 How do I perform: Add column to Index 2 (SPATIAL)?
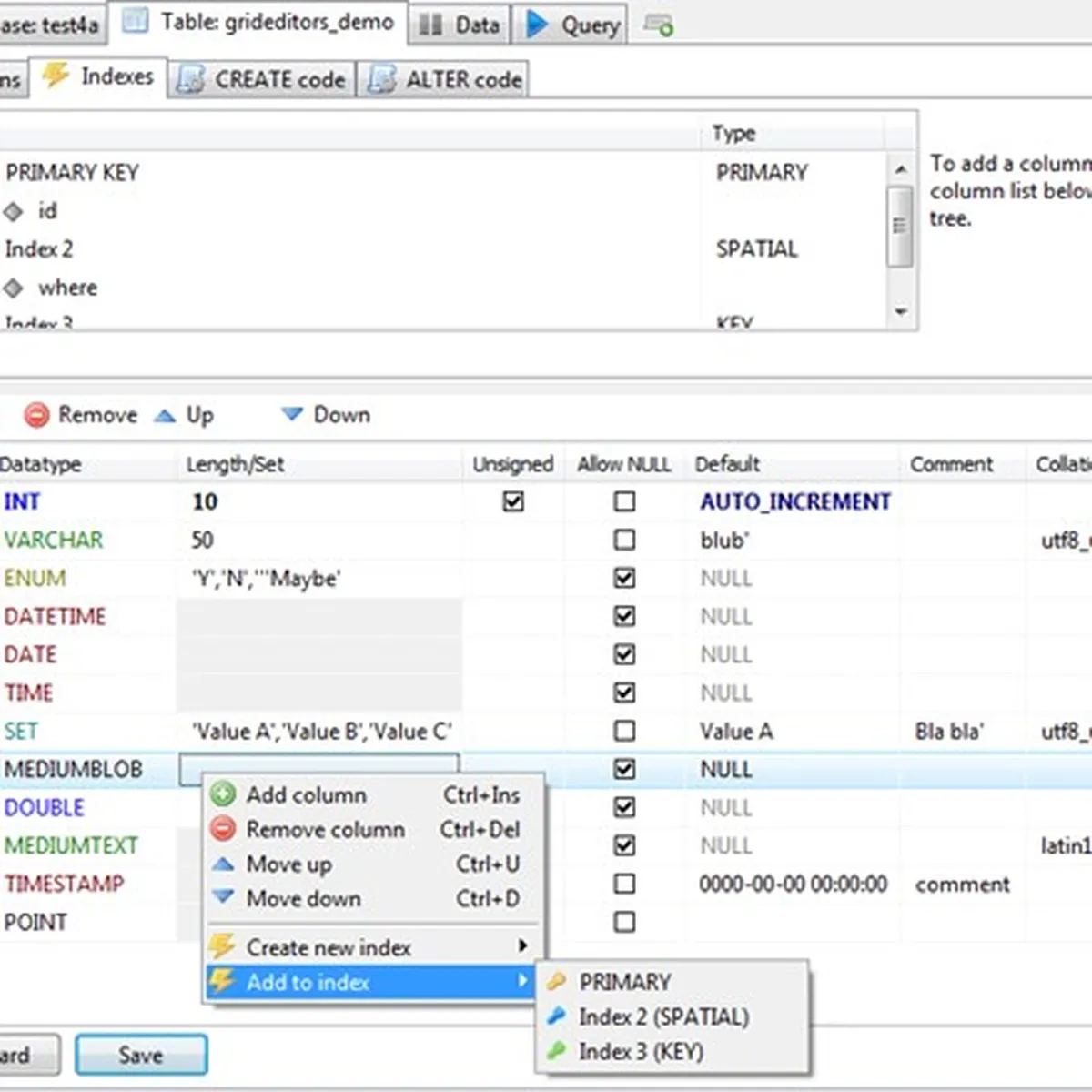tap(663, 1016)
